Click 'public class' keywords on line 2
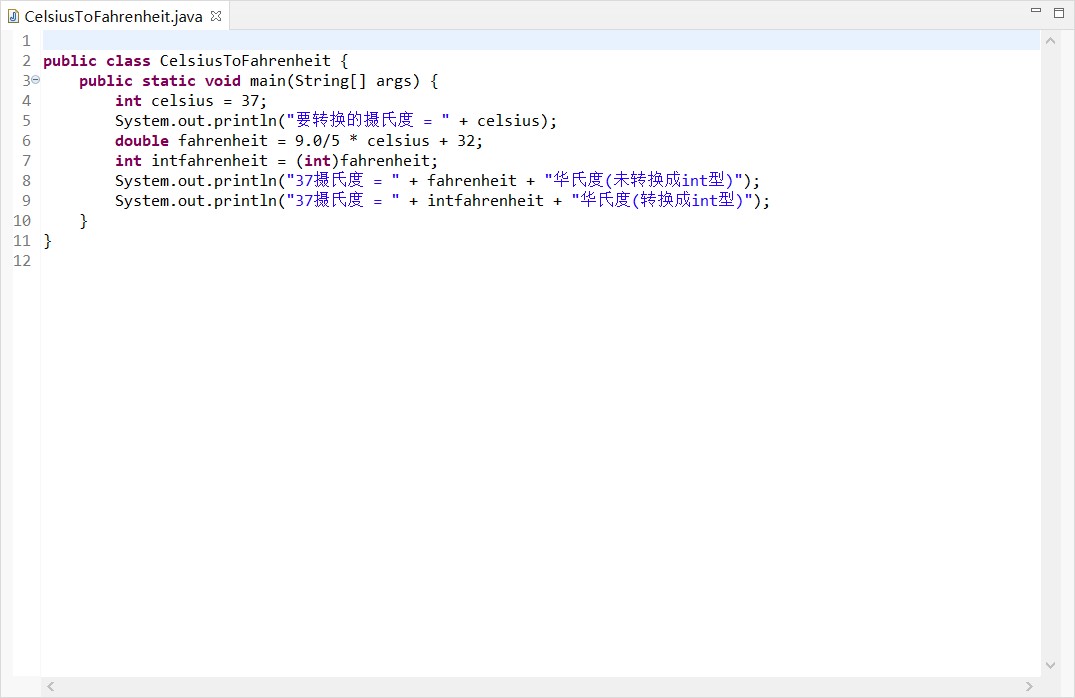The width and height of the screenshot is (1075, 698). click(x=97, y=61)
